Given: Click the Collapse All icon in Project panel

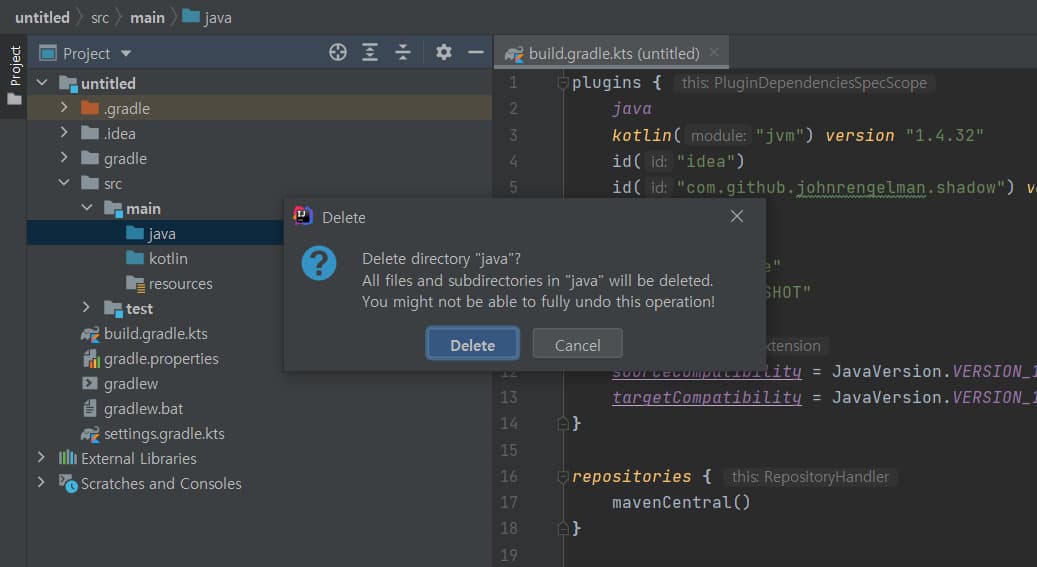Looking at the screenshot, I should tap(402, 53).
